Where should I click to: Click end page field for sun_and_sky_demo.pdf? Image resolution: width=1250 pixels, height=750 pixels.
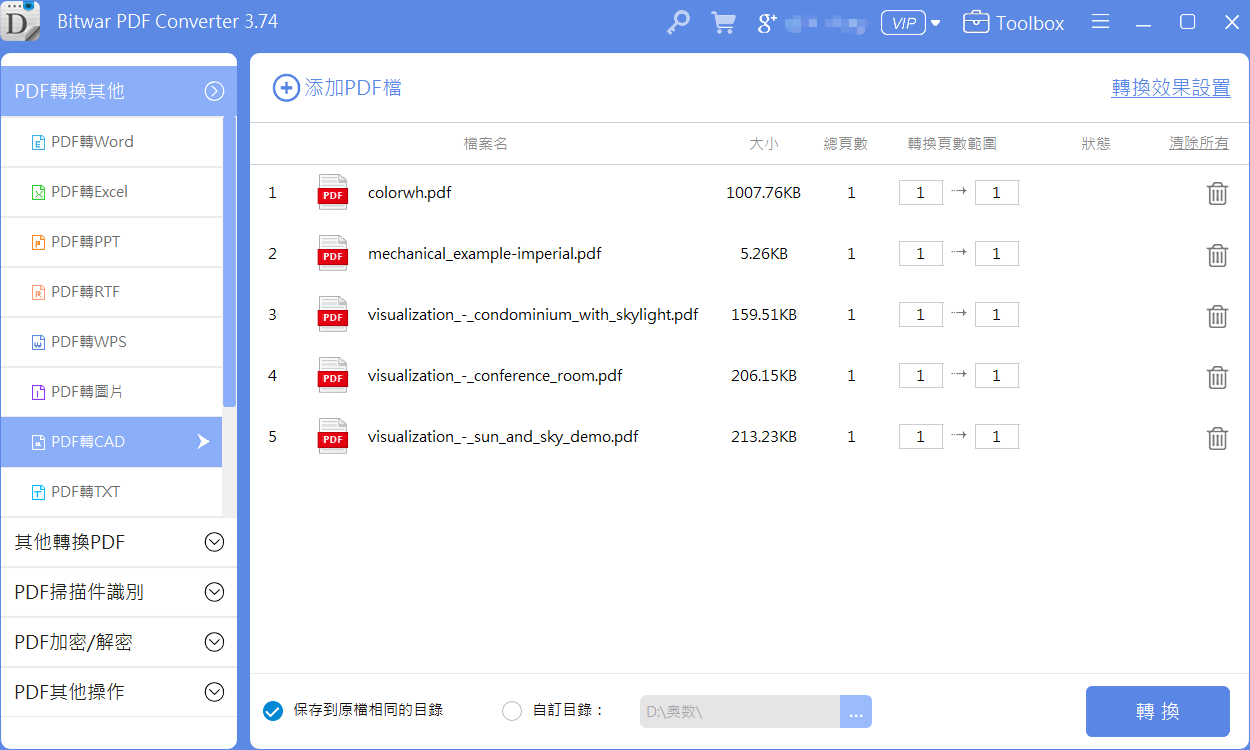pyautogui.click(x=997, y=437)
